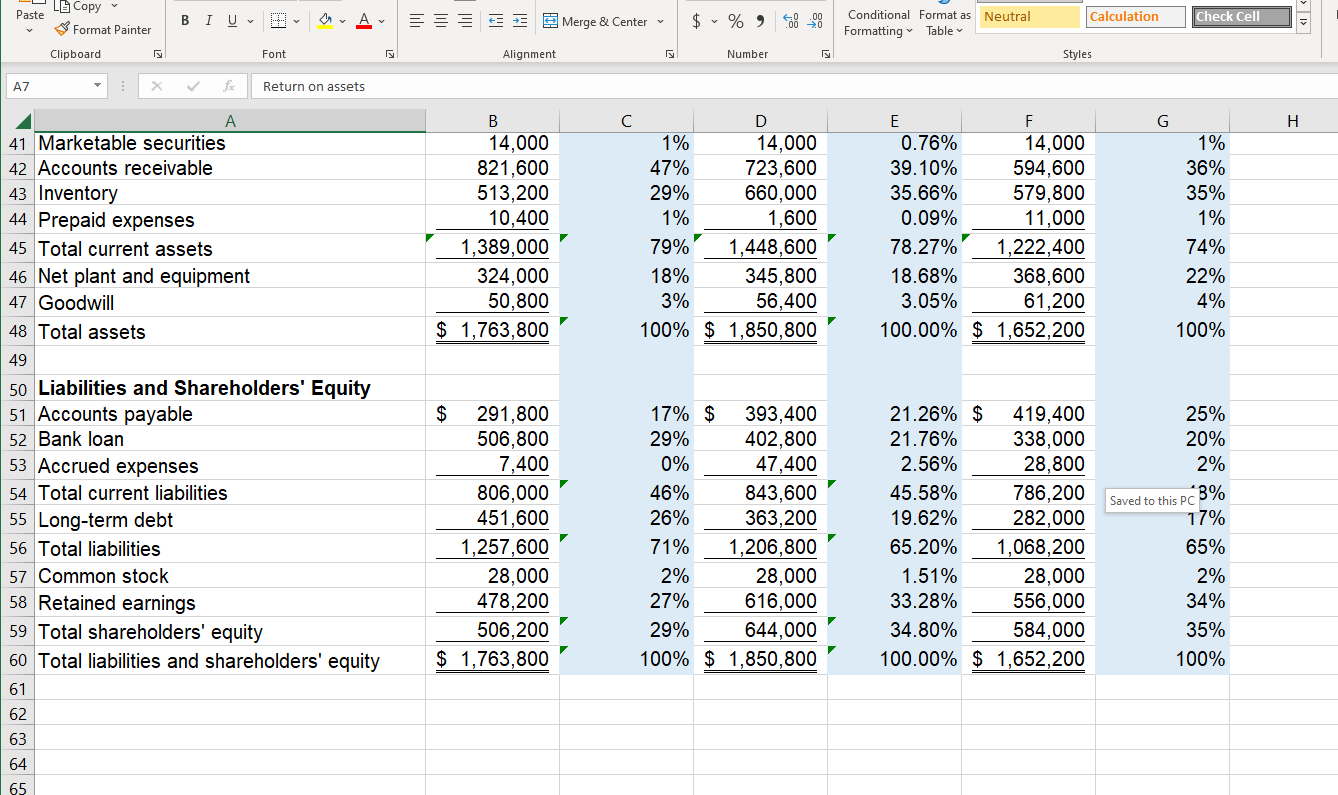This screenshot has height=795, width=1338.
Task: Center align text
Action: pos(441,21)
